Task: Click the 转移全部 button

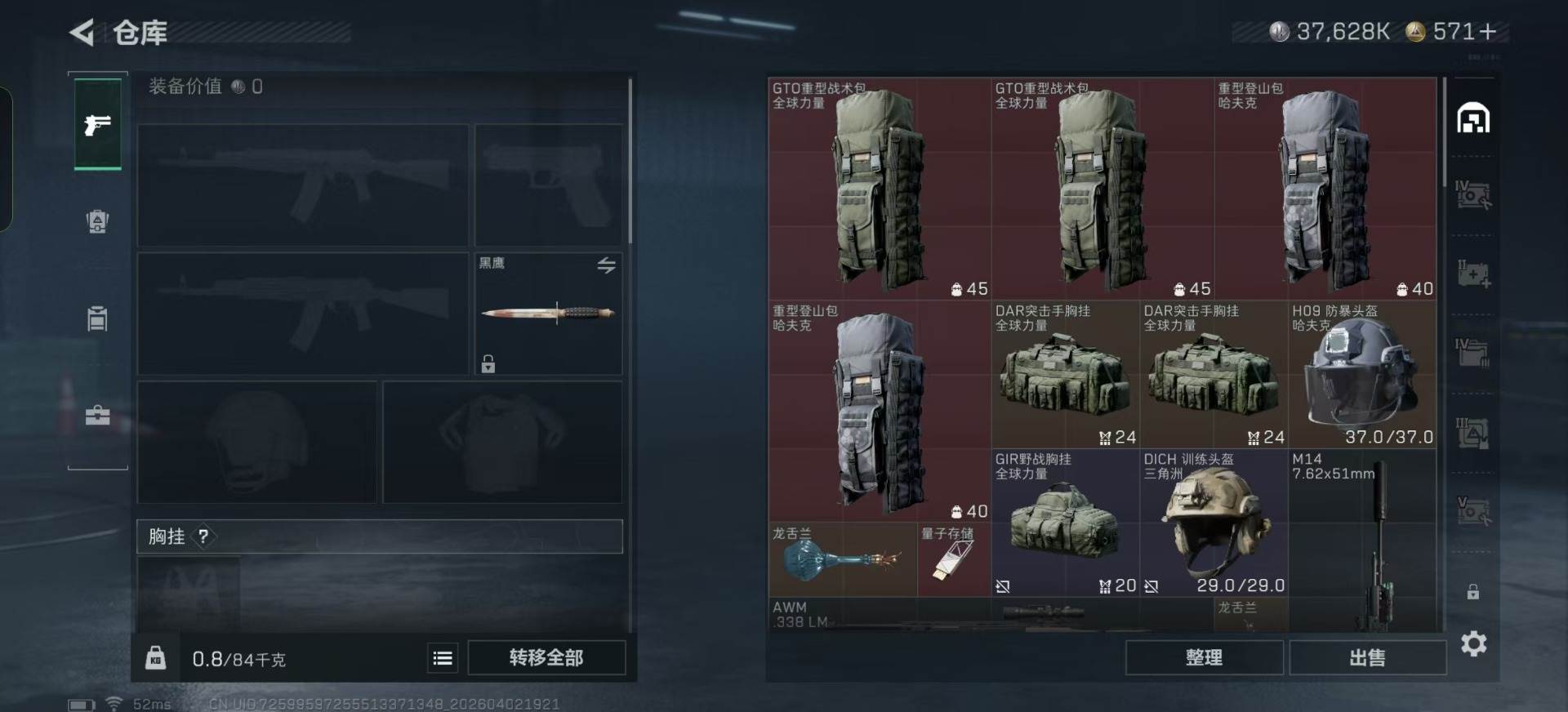Action: pos(546,658)
